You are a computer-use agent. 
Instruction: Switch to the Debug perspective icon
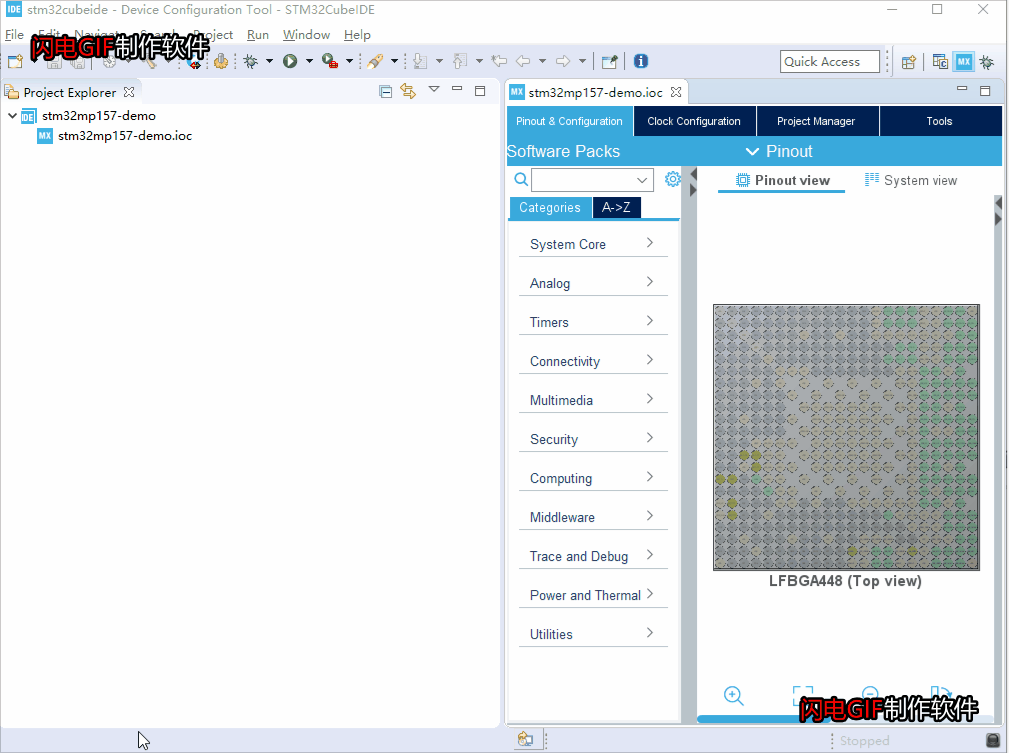[x=987, y=62]
